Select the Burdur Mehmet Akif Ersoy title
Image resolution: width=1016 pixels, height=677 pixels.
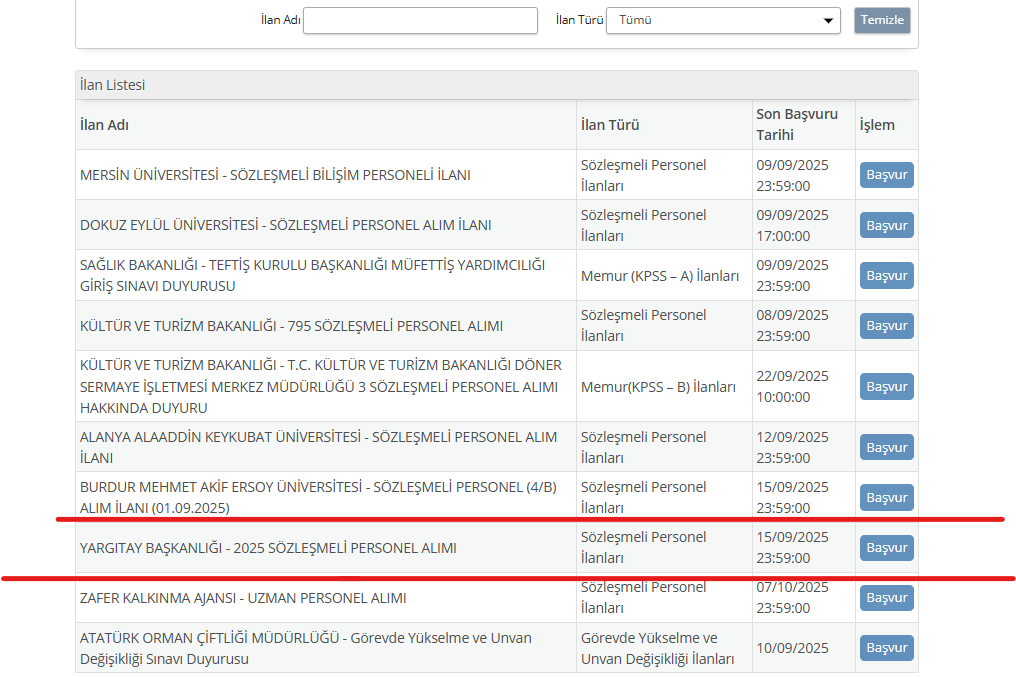pos(318,498)
